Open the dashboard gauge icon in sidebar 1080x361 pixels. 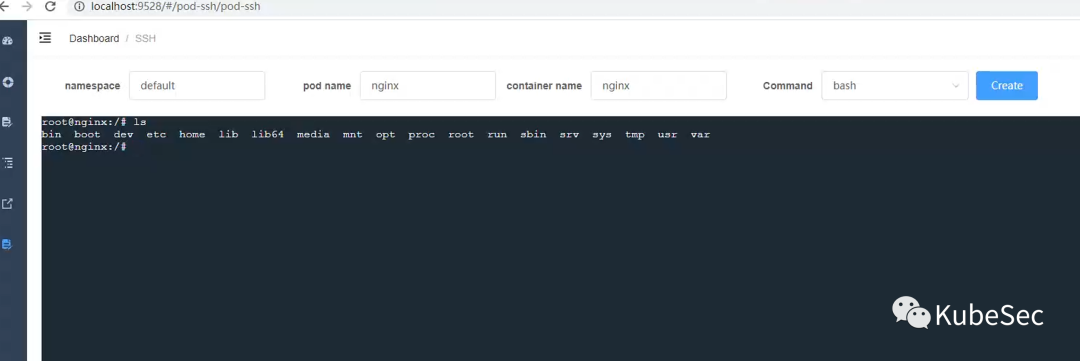point(8,41)
